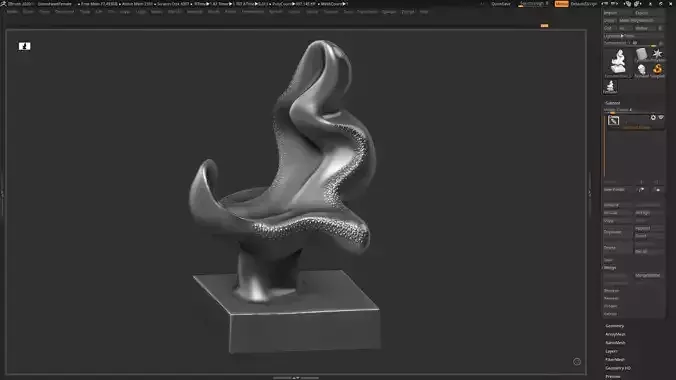Image resolution: width=676 pixels, height=380 pixels.
Task: Expand the Project subsection
Action: [610, 306]
